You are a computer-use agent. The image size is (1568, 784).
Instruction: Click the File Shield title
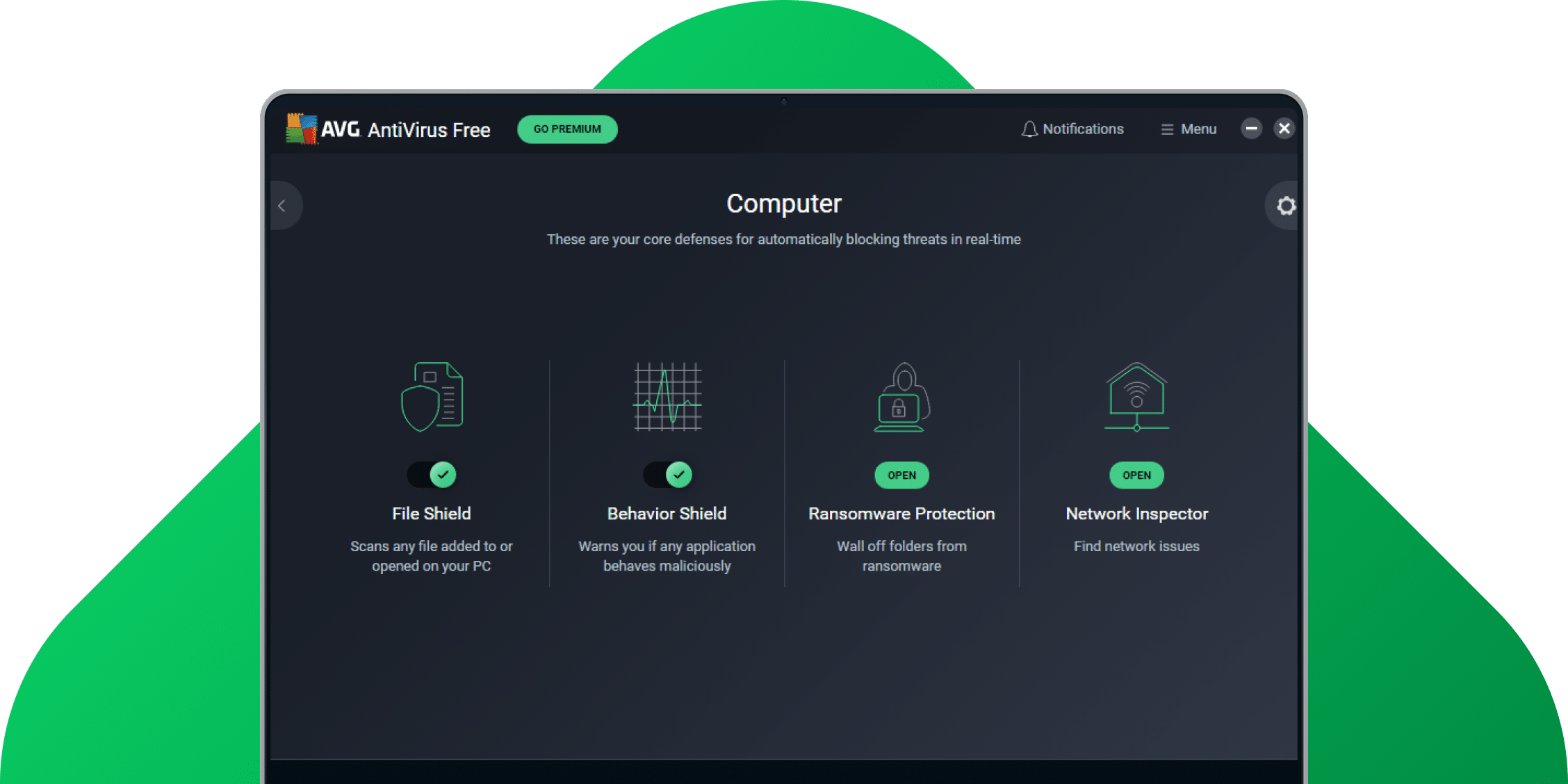(x=432, y=514)
